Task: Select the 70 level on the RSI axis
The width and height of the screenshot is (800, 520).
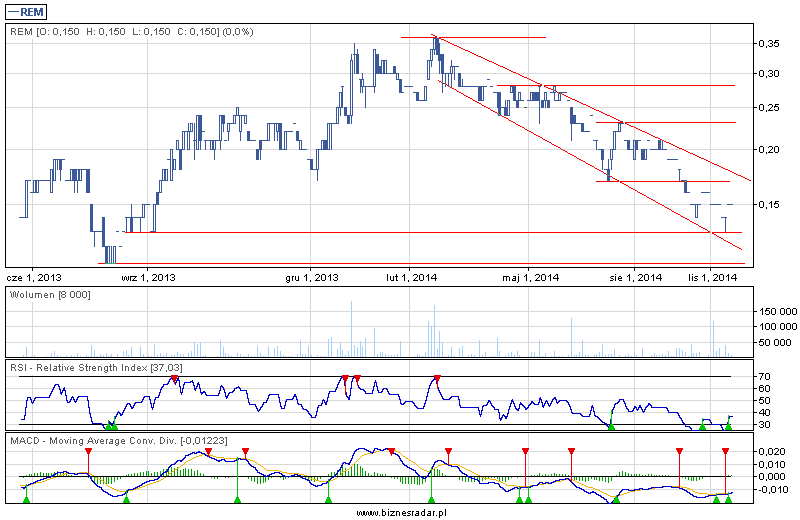Action: coord(764,377)
